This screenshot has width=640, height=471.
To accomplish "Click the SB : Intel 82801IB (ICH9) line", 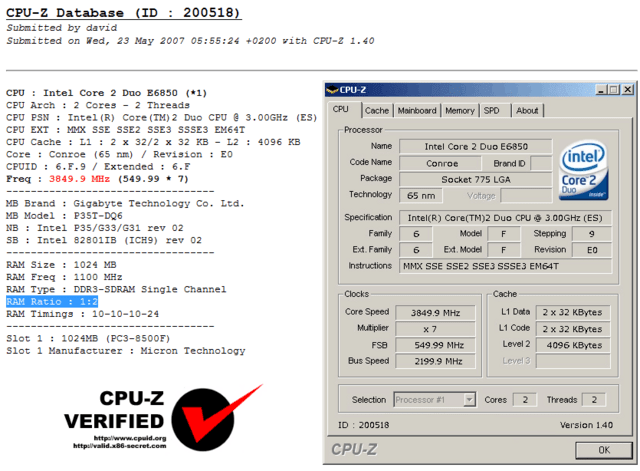I will [x=104, y=240].
